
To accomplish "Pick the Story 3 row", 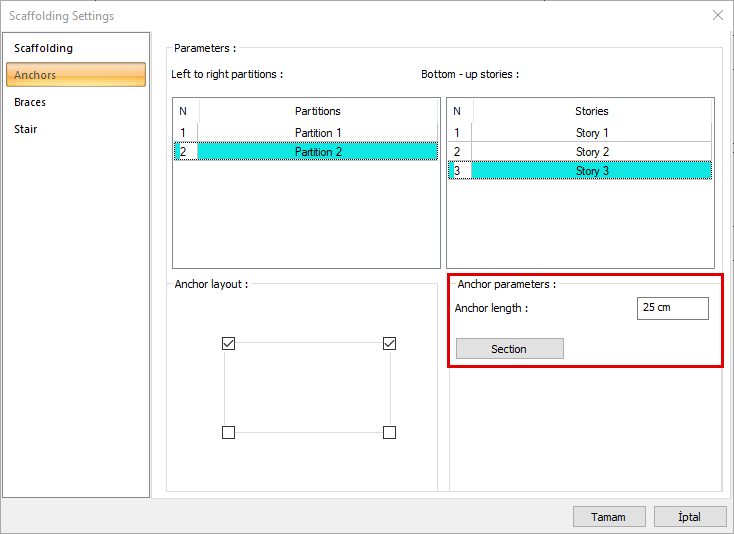I will pyautogui.click(x=591, y=171).
